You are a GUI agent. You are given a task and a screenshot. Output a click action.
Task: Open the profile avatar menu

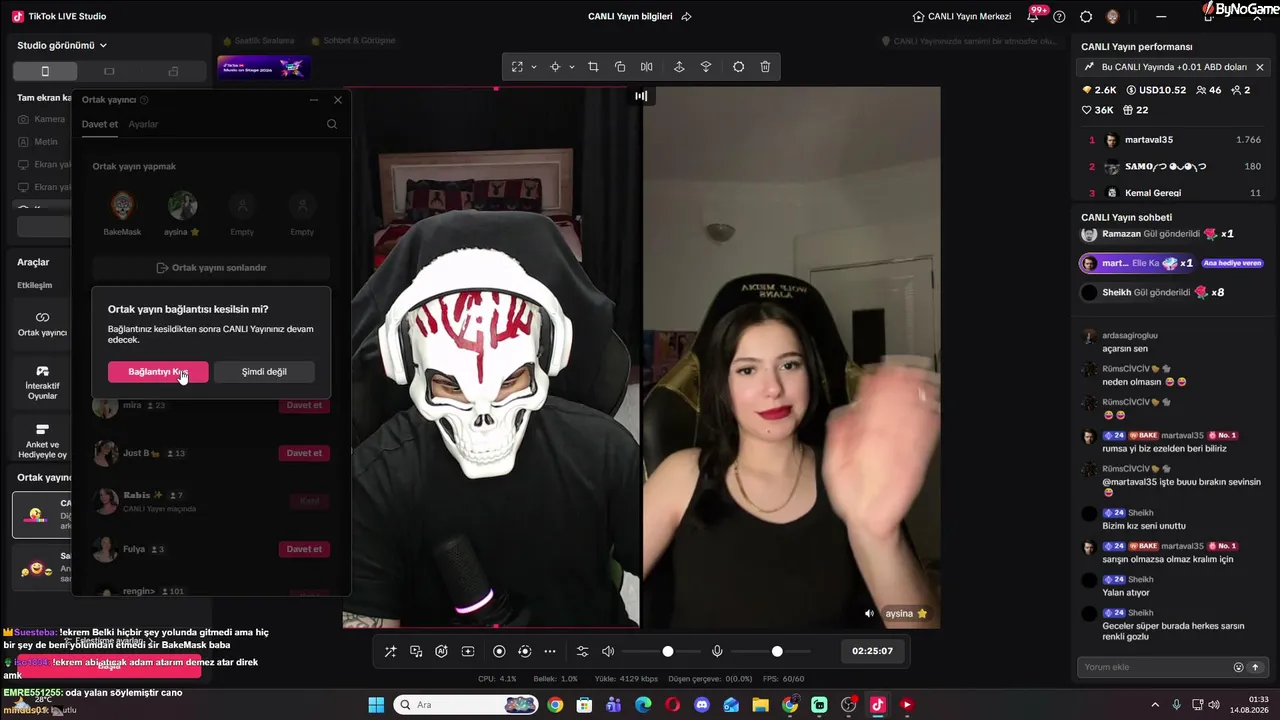point(1112,17)
